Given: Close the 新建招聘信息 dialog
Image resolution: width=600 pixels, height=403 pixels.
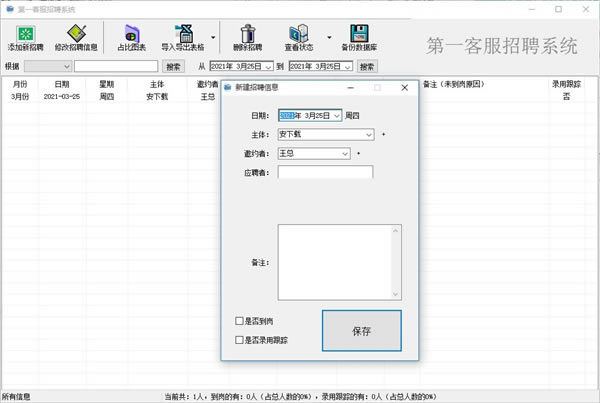Looking at the screenshot, I should click(404, 88).
